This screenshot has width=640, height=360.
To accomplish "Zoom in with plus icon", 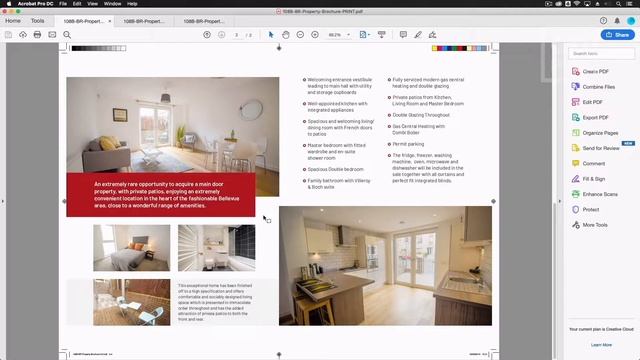I will [x=315, y=35].
